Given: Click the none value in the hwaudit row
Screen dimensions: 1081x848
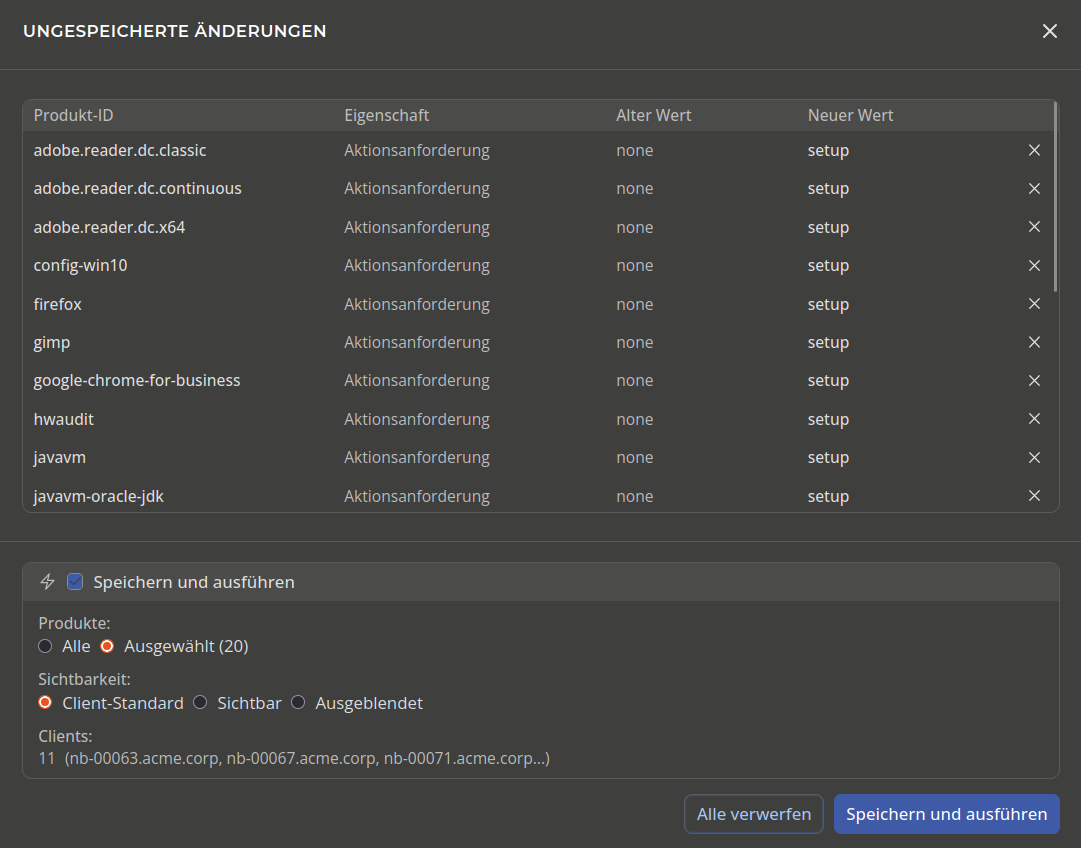Looking at the screenshot, I should click(635, 419).
